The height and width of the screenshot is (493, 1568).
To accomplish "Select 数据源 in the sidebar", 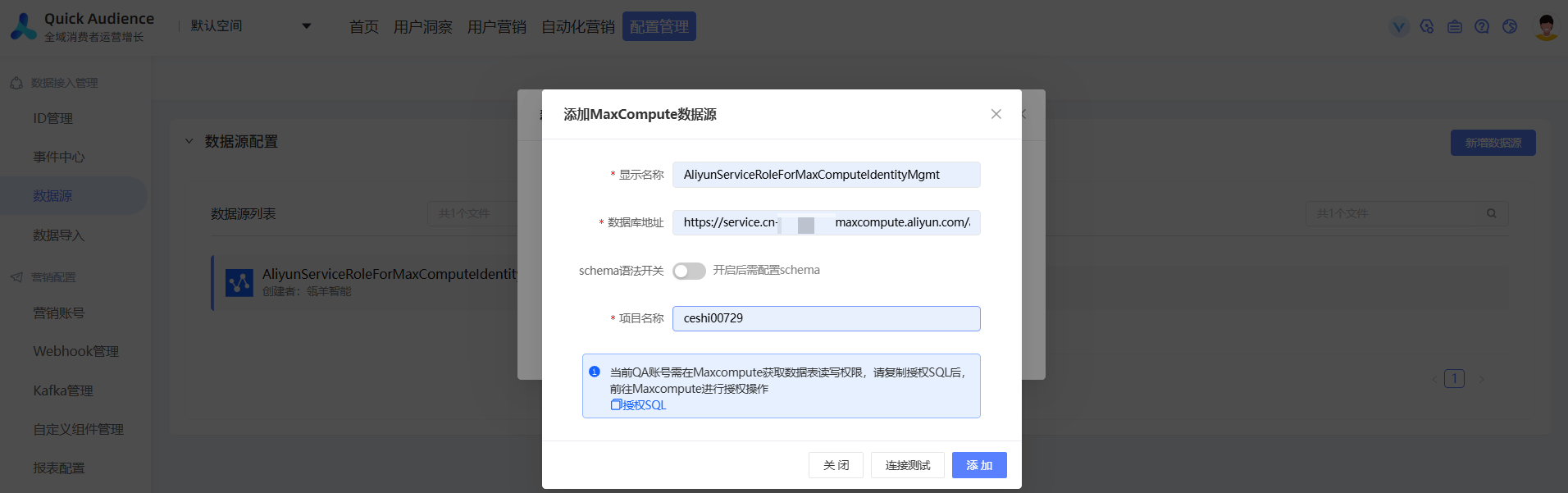I will [52, 196].
